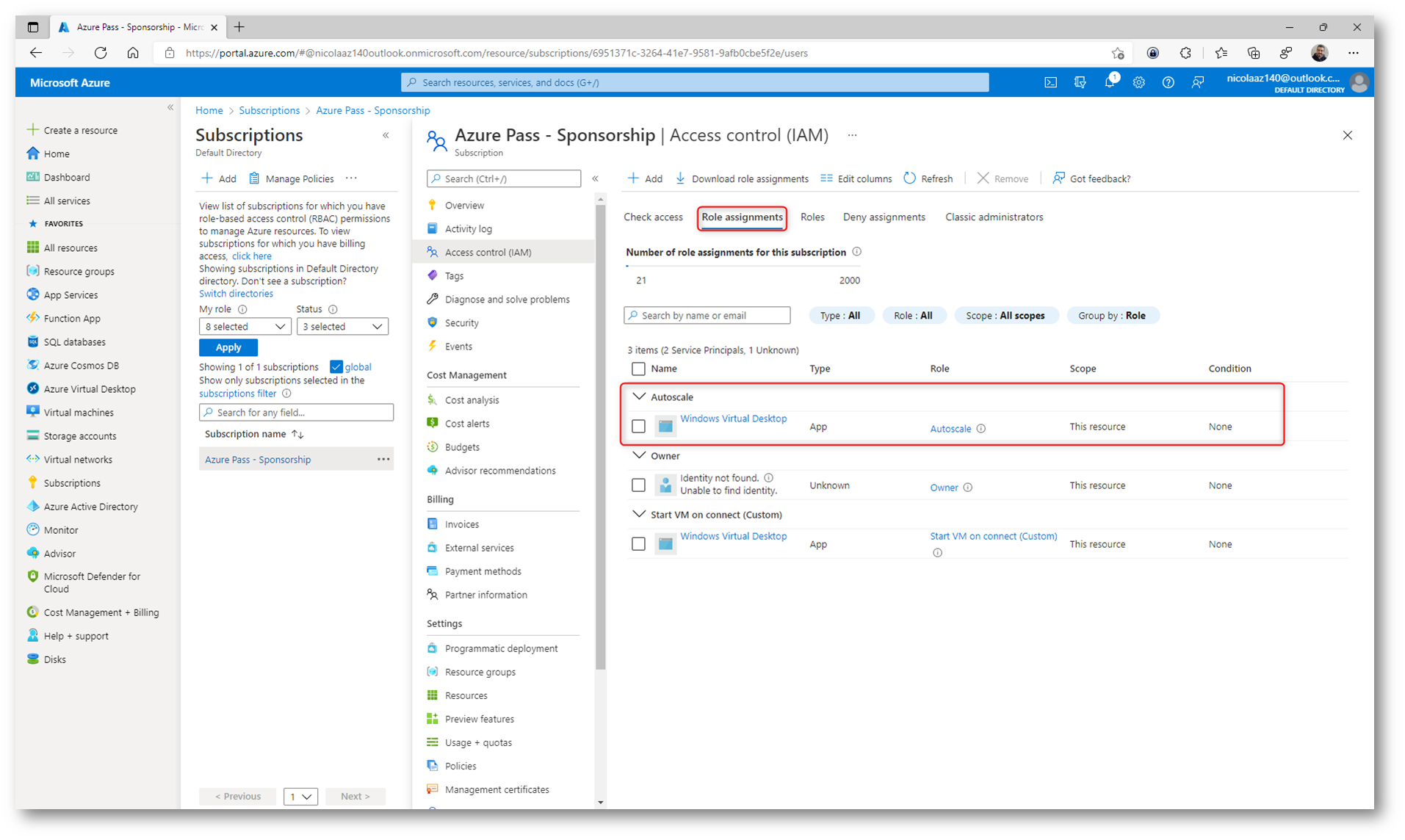Check the Start VM on connect row checkbox
Viewport: 1405px width, 840px height.
click(638, 543)
